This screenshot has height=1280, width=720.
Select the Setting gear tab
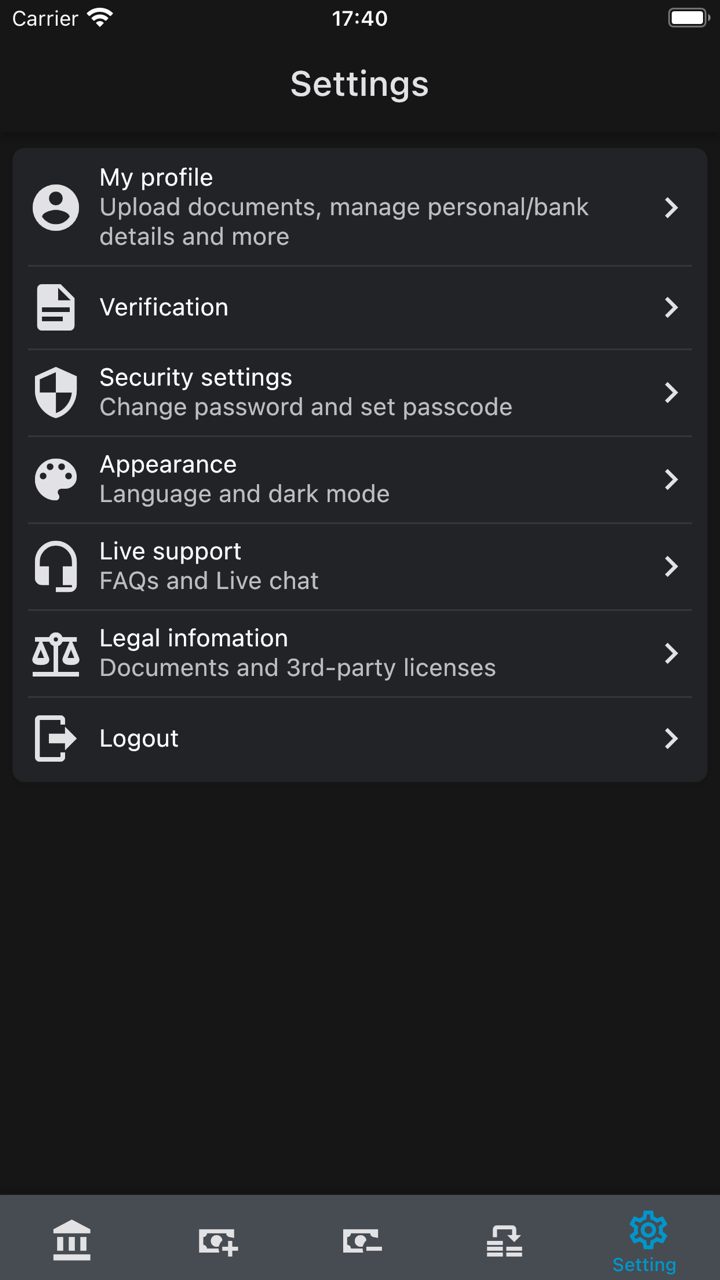pos(647,1240)
